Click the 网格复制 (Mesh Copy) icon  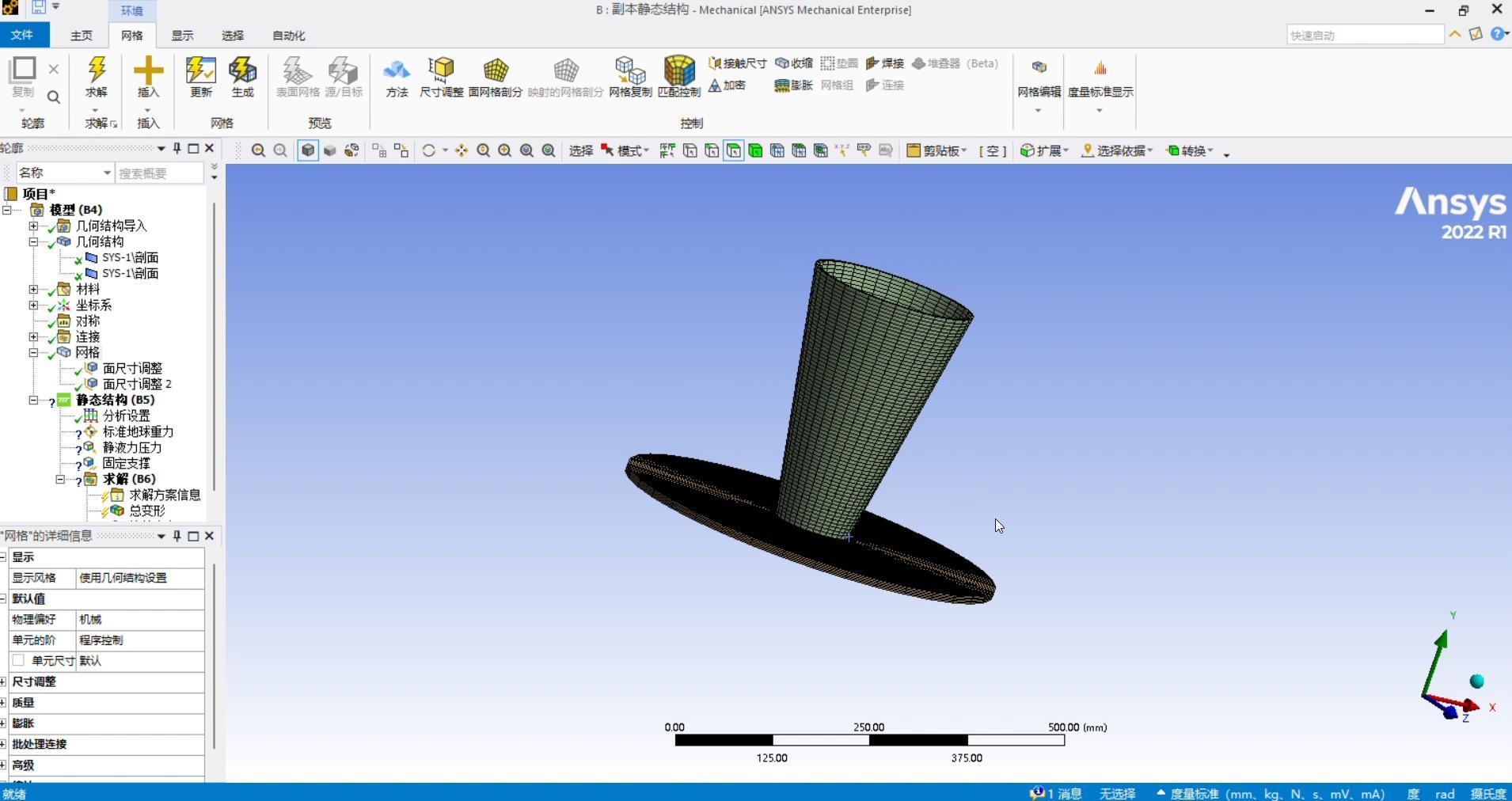(630, 70)
